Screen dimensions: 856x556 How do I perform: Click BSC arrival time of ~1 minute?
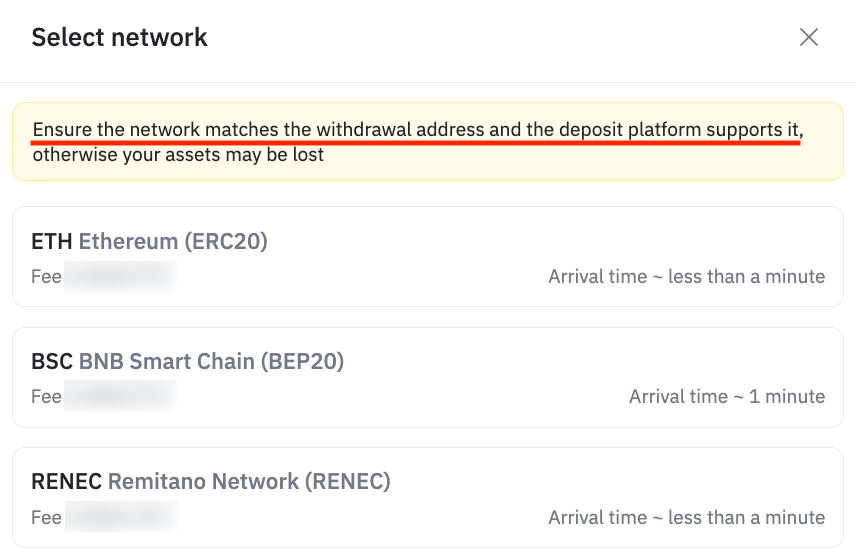727,396
